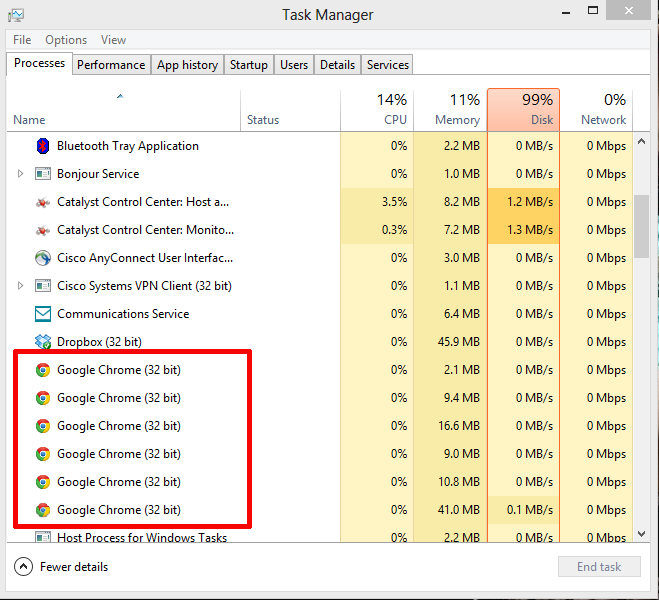Switch to the Services tab
Viewport: 659px width, 600px height.
coord(387,65)
